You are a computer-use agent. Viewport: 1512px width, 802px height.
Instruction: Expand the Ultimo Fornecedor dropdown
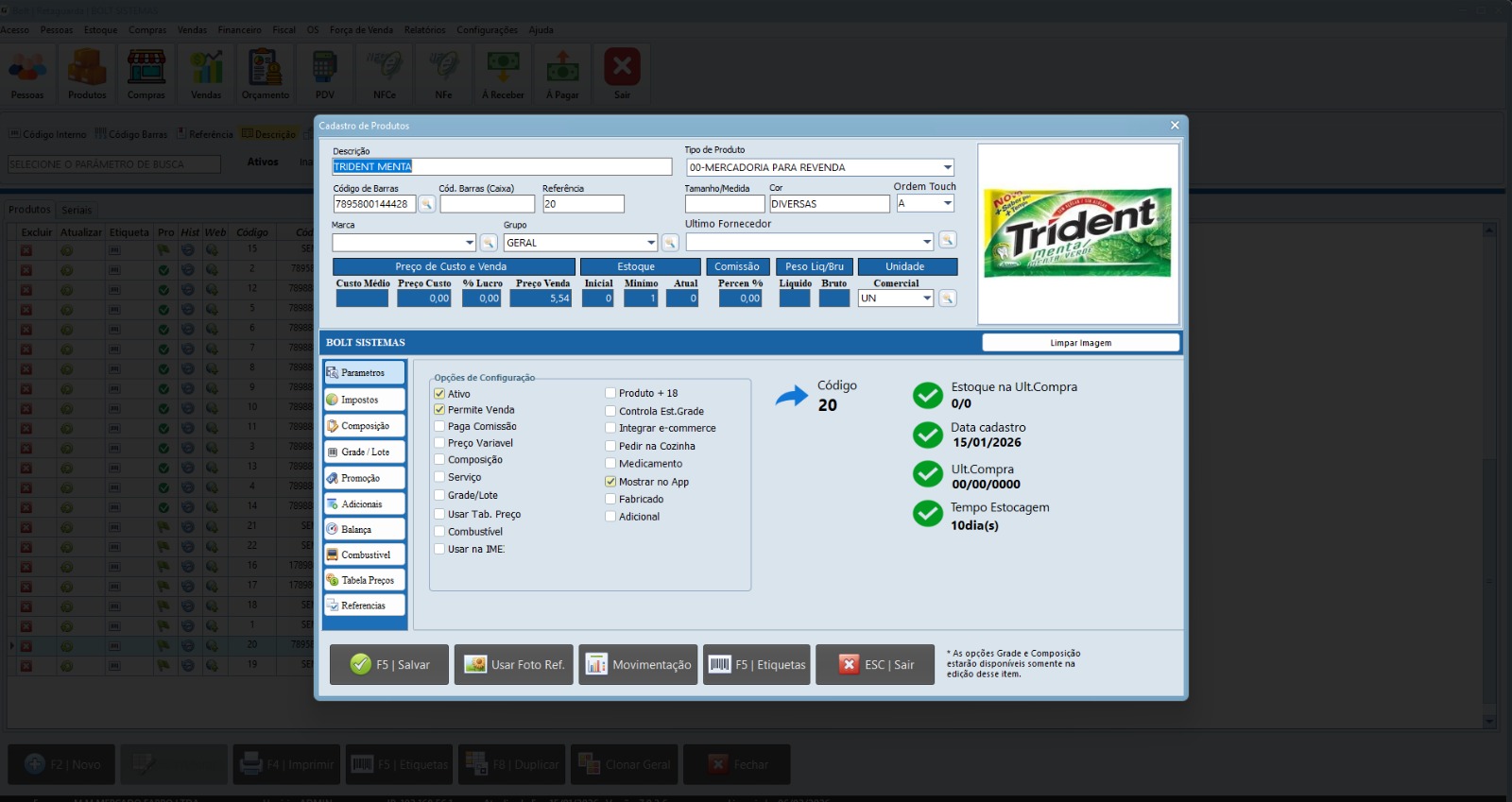tap(927, 242)
